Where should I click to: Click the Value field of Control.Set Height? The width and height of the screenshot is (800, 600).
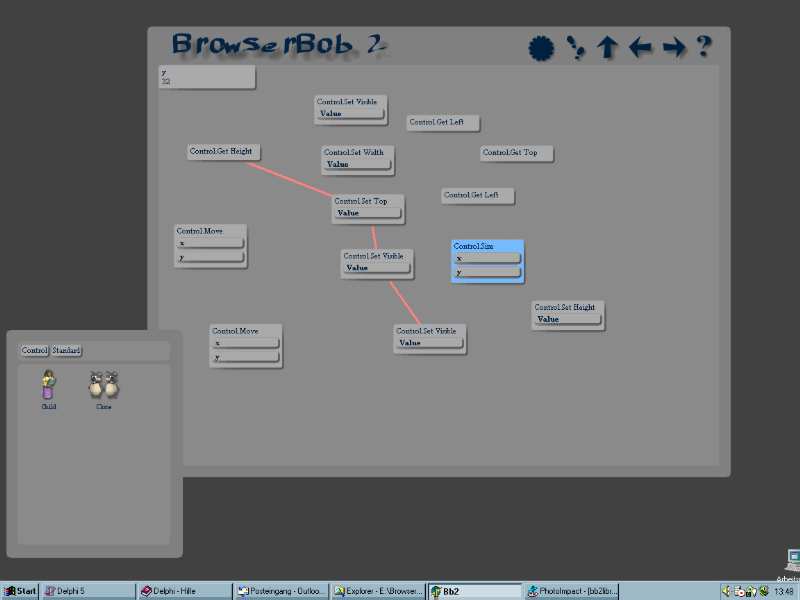pyautogui.click(x=567, y=319)
